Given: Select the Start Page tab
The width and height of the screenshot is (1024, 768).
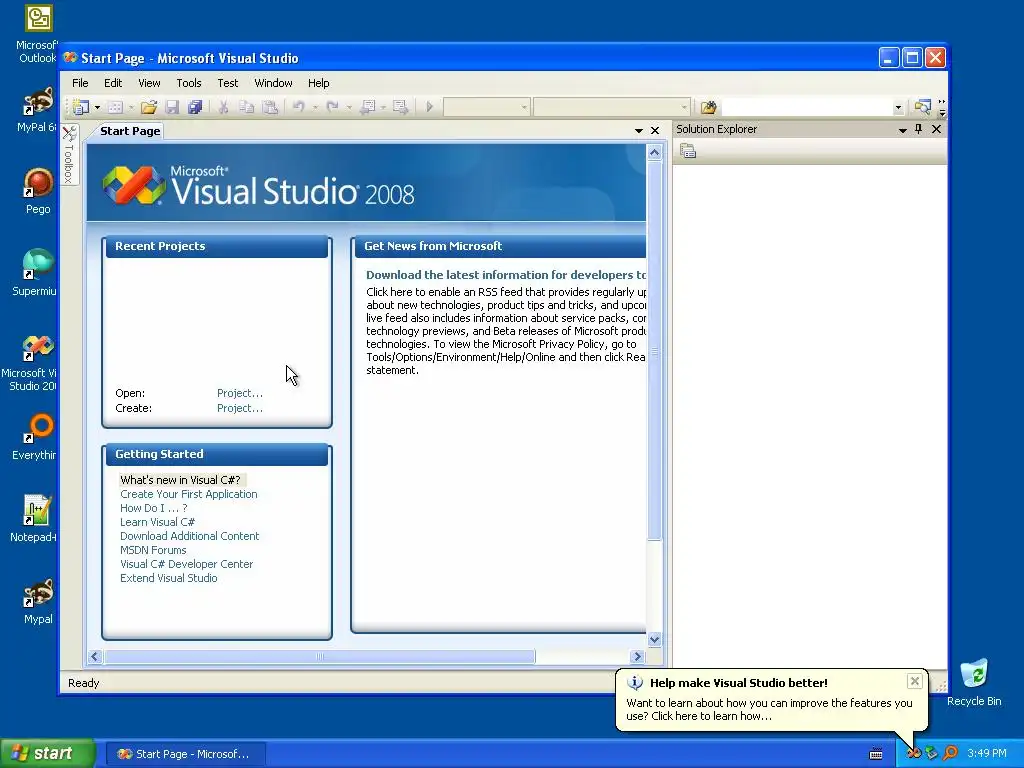Looking at the screenshot, I should click(130, 131).
